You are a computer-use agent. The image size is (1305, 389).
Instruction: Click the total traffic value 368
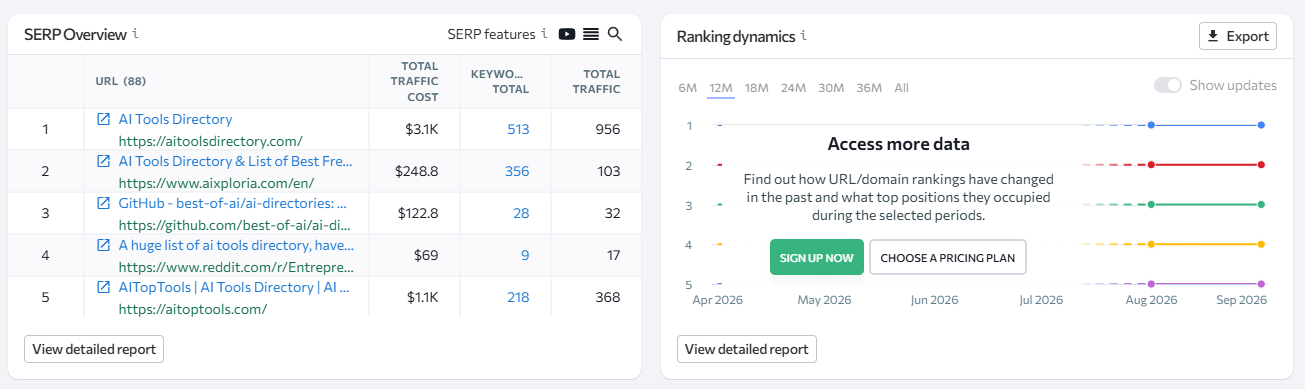coord(608,297)
